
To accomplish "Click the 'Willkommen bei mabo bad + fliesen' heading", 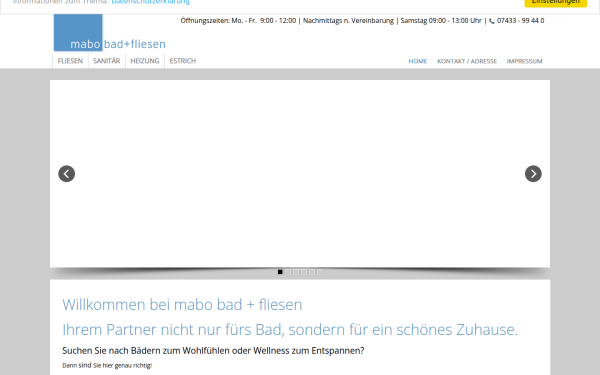I will tap(182, 305).
